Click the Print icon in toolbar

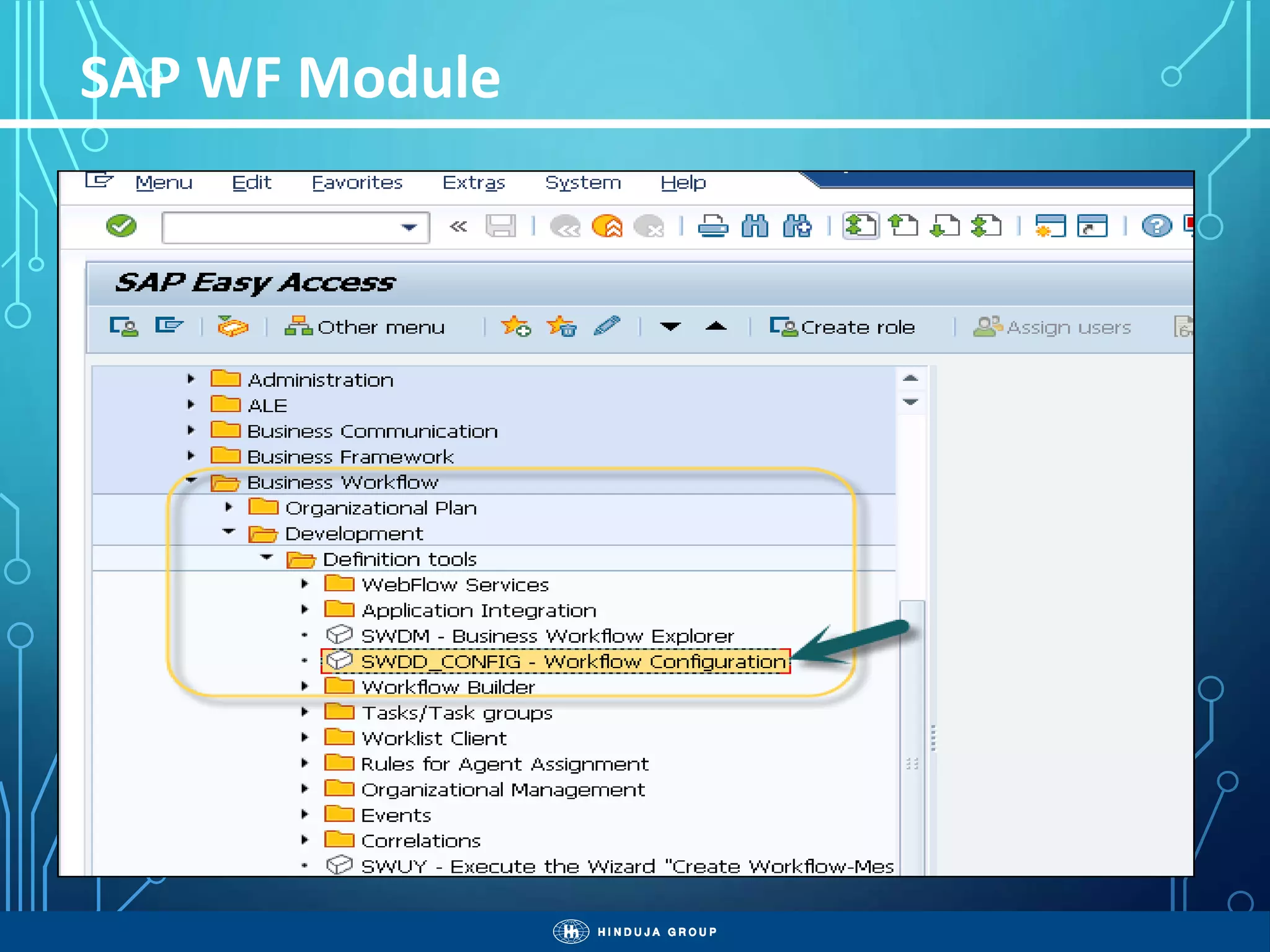(x=713, y=226)
